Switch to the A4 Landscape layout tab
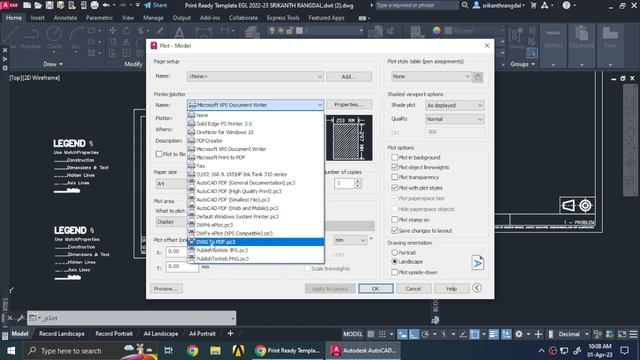640x360 pixels. 161,334
